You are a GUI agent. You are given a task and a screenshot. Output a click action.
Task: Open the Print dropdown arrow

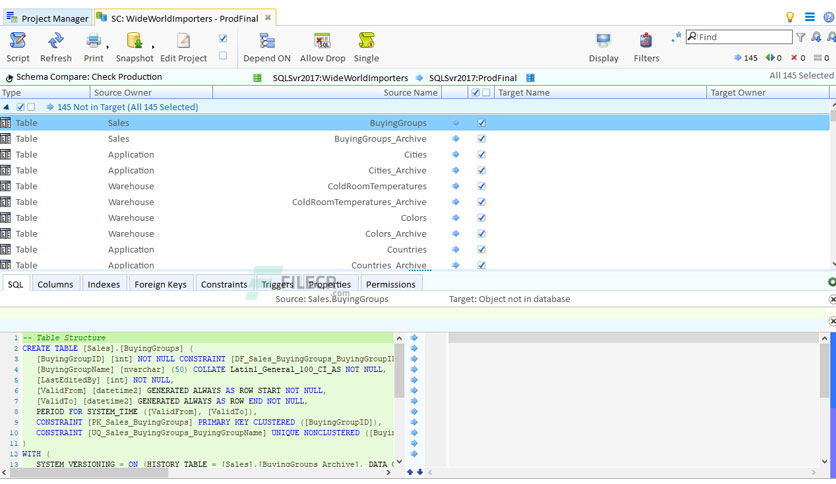(x=107, y=47)
